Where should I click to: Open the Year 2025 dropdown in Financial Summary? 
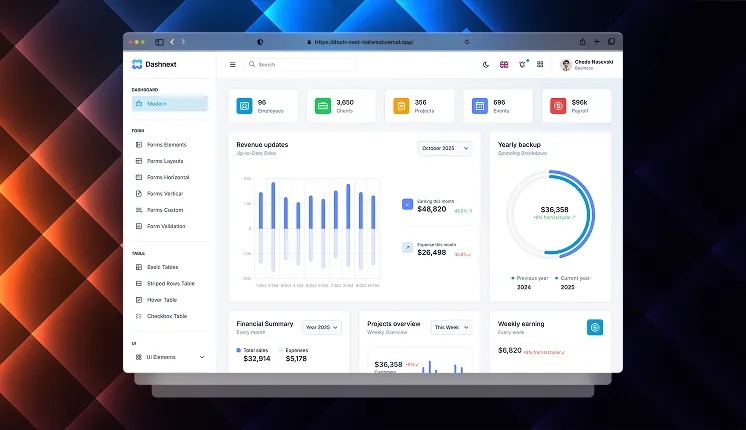click(x=322, y=327)
